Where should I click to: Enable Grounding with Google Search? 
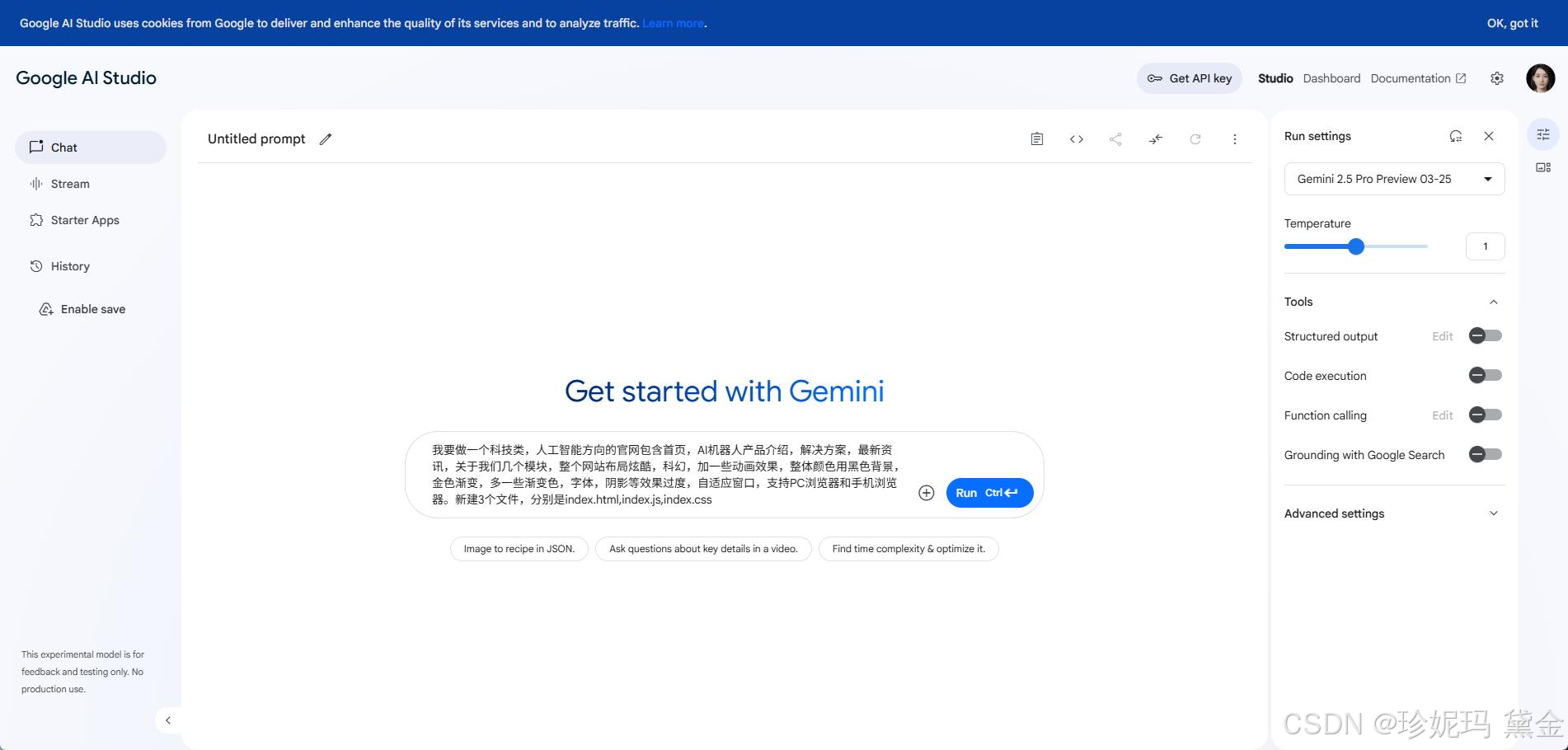(x=1486, y=454)
